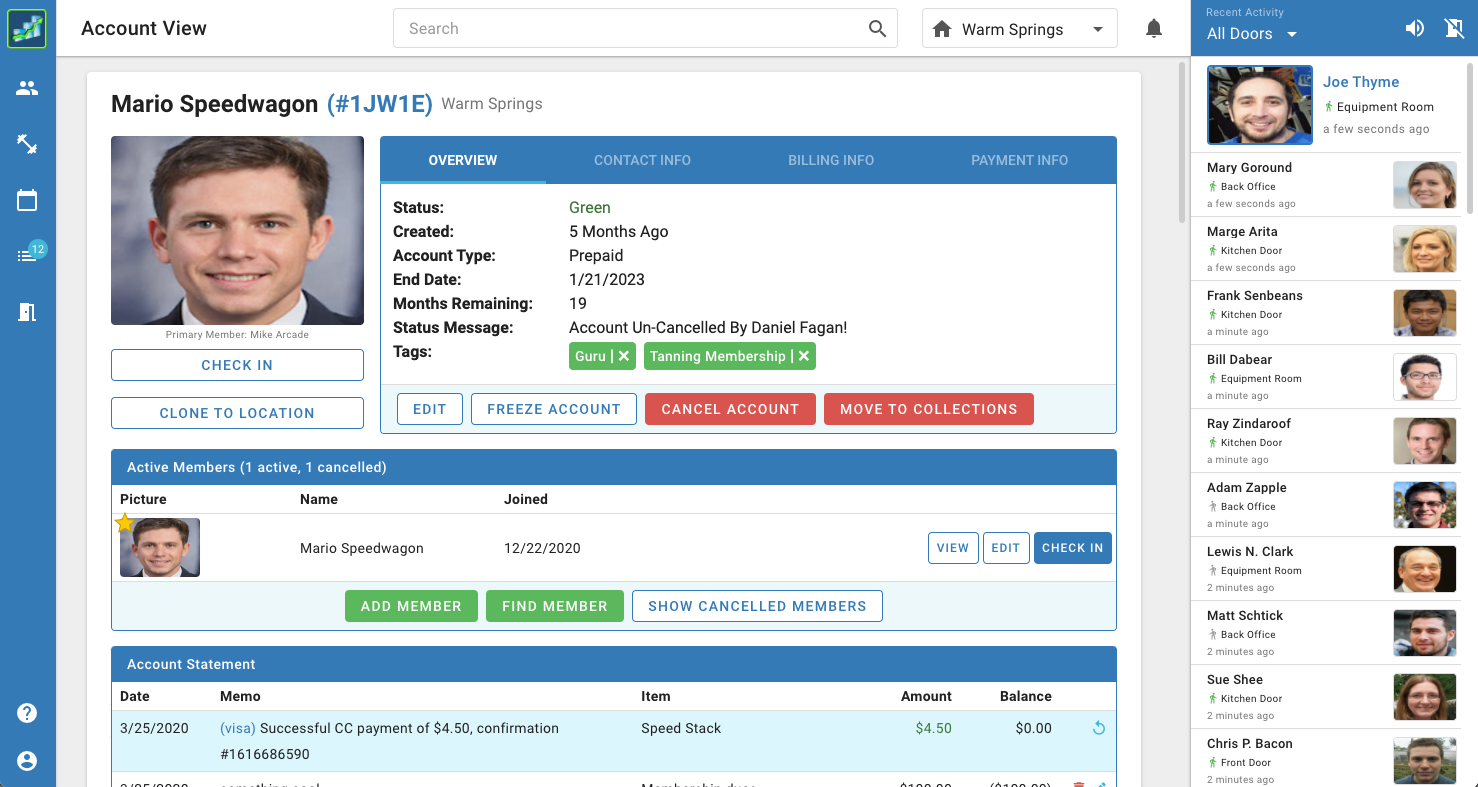The width and height of the screenshot is (1478, 787).
Task: Select the doors icon in the sidebar
Action: [x=28, y=312]
